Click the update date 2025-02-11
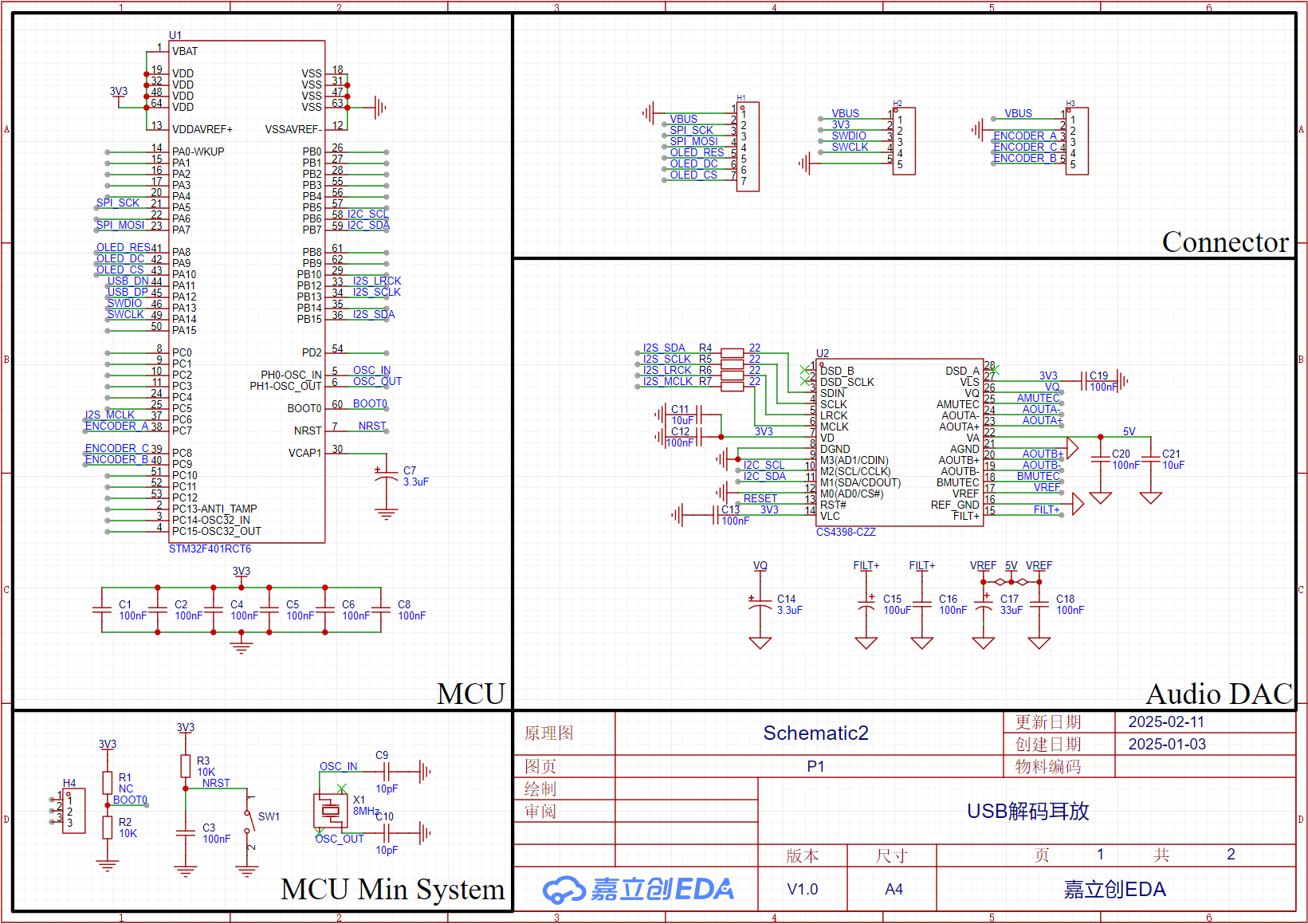1308x924 pixels. 1166,722
